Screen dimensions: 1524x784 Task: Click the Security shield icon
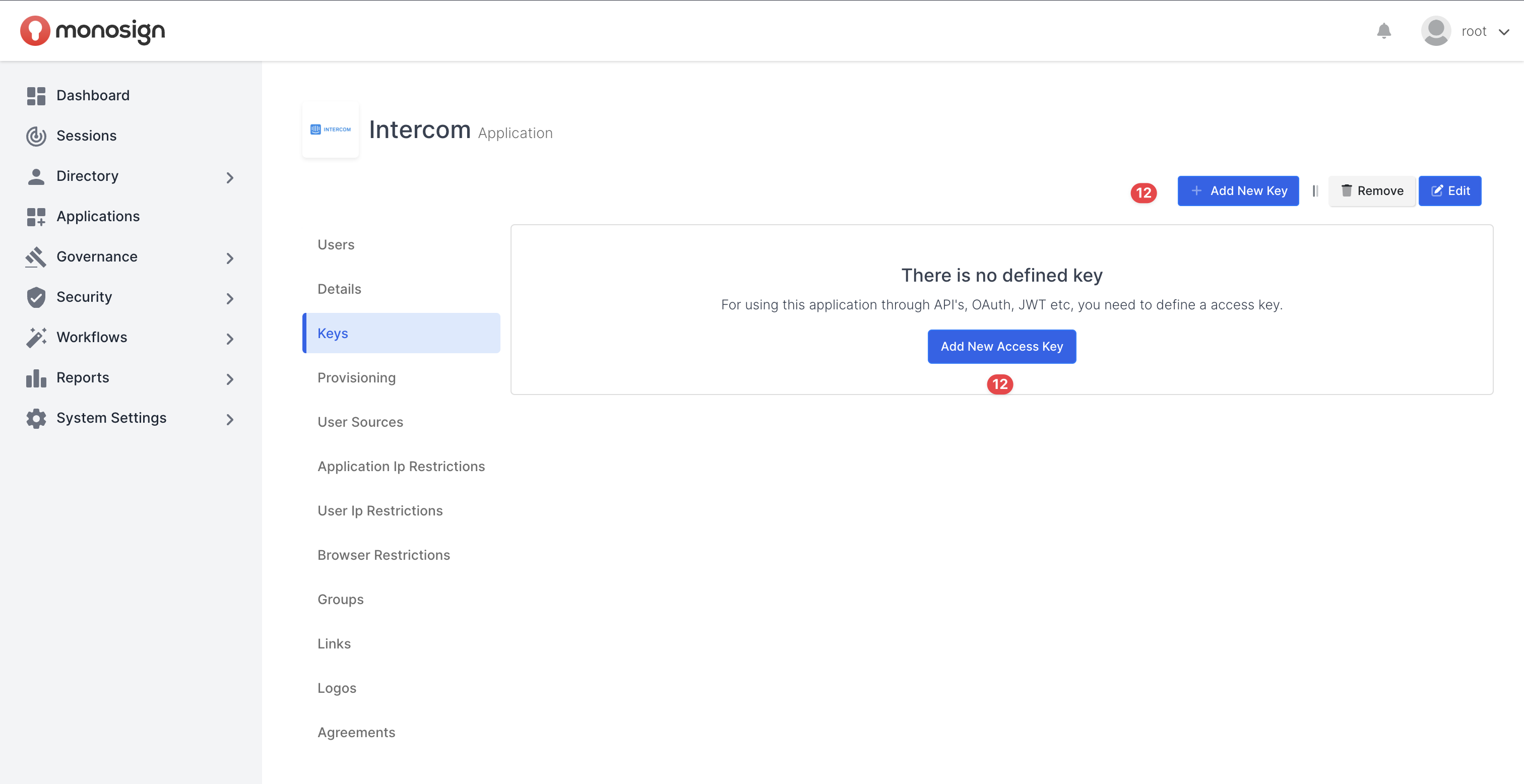[36, 297]
